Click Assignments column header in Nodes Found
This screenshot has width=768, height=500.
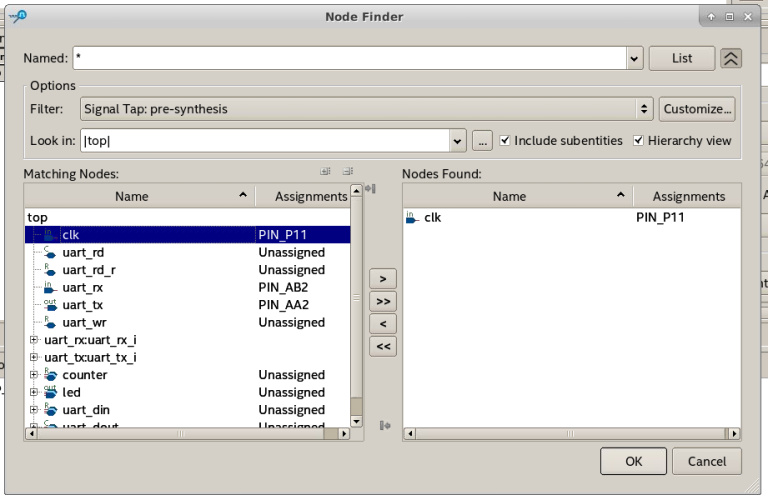click(x=688, y=196)
